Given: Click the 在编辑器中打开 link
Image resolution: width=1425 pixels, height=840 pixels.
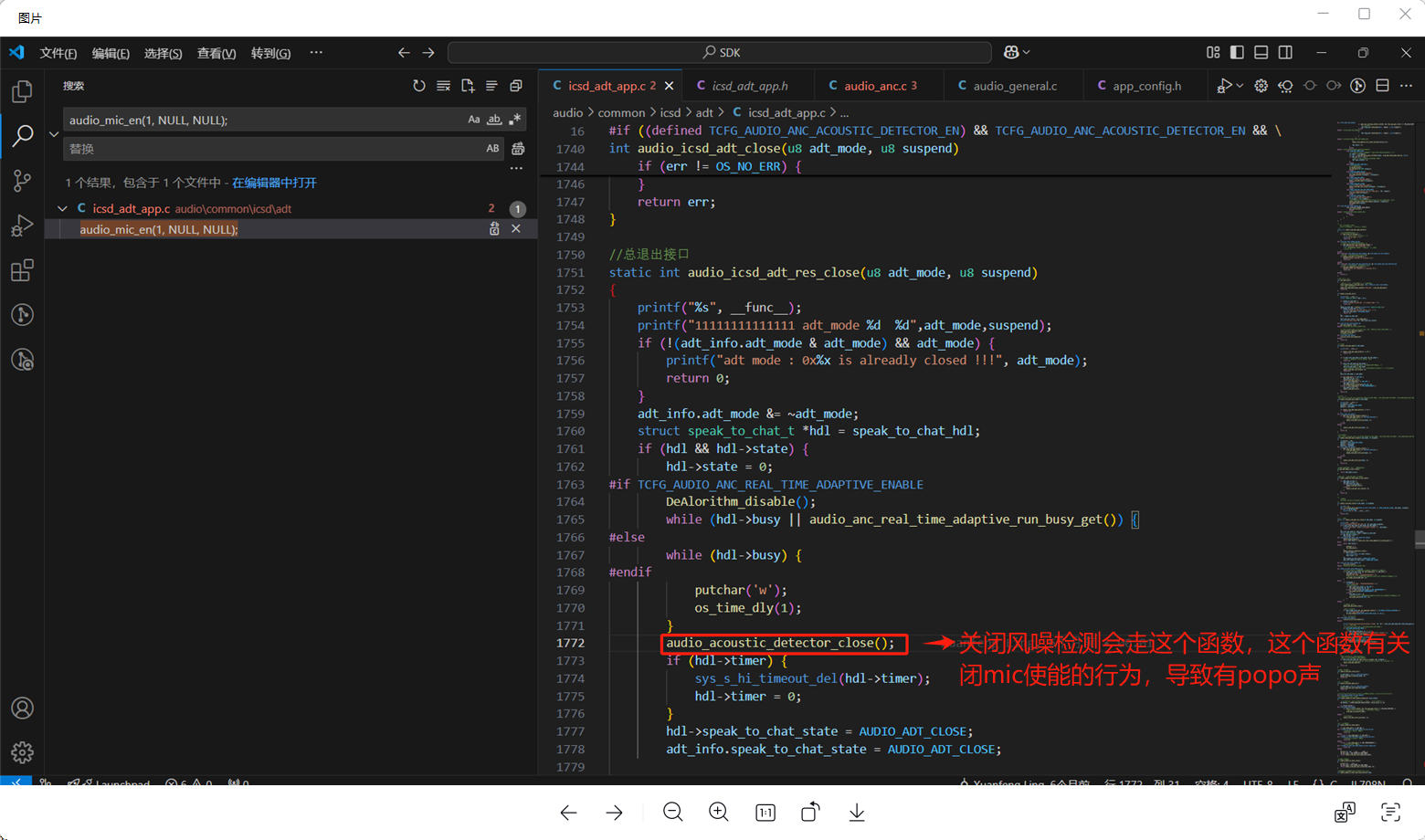Looking at the screenshot, I should click(274, 183).
